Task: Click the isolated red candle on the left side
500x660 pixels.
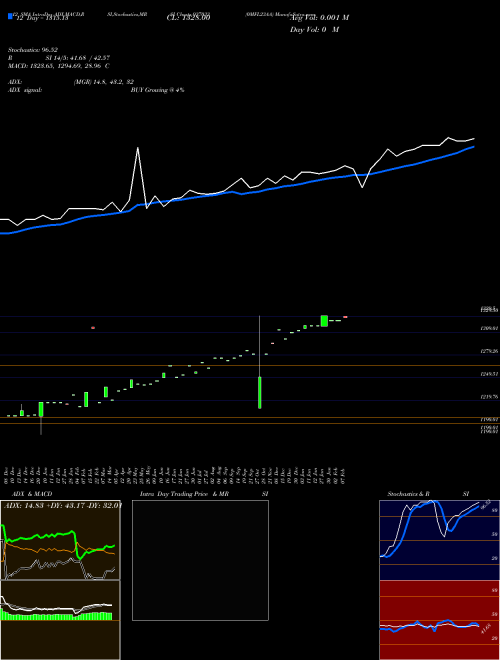Action: 93,327
